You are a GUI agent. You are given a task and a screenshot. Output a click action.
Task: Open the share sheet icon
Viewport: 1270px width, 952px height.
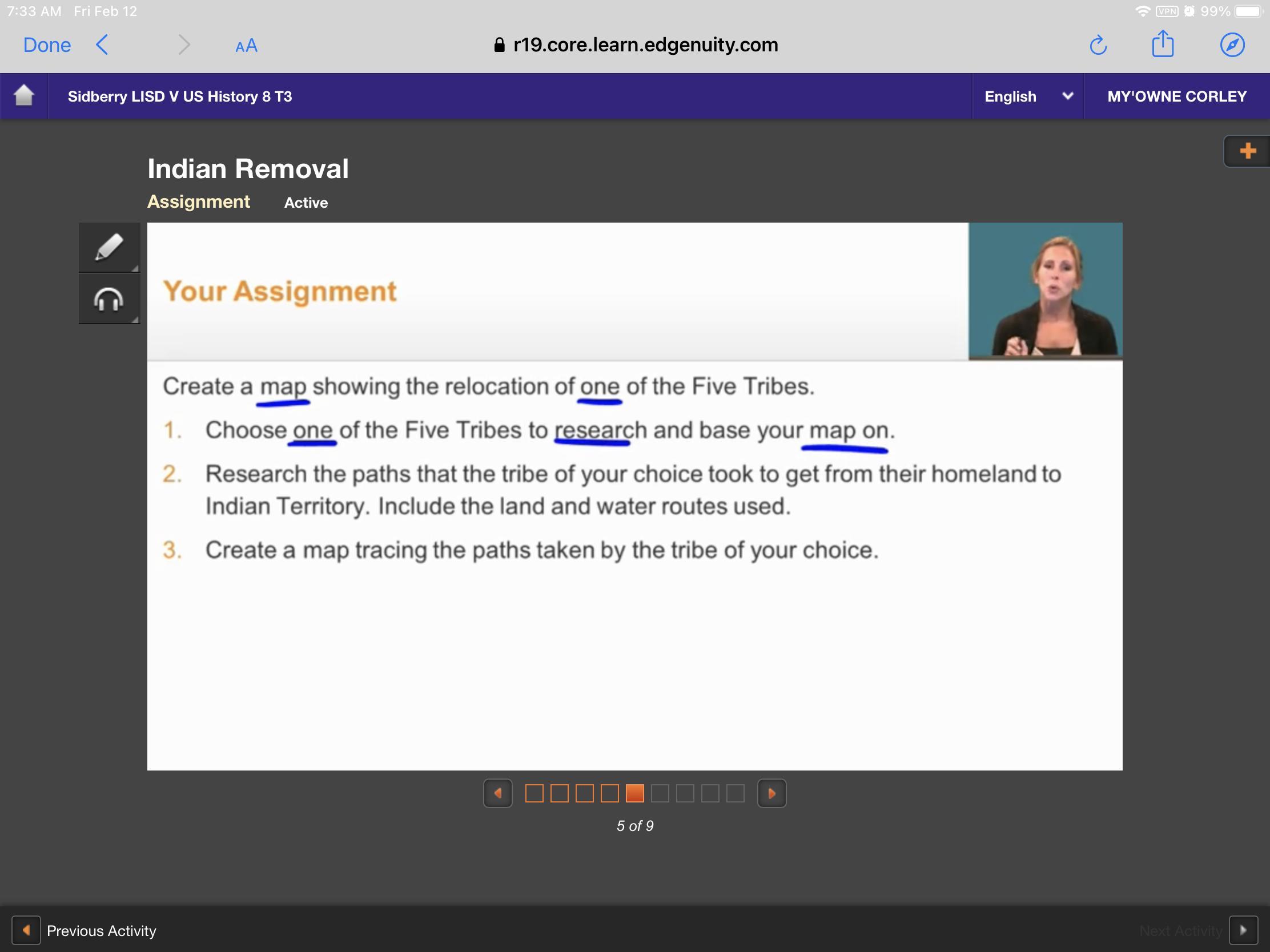[x=1163, y=44]
